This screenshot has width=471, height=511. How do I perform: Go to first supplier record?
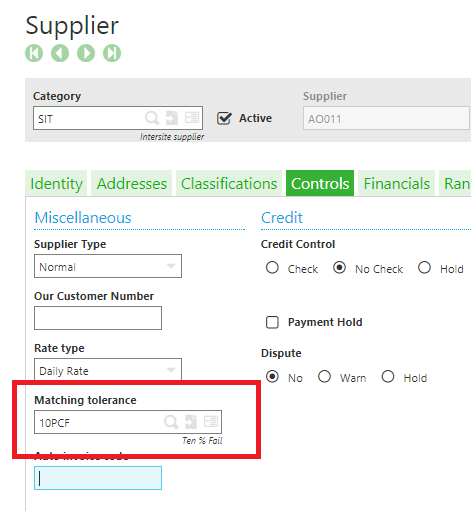(x=34, y=53)
